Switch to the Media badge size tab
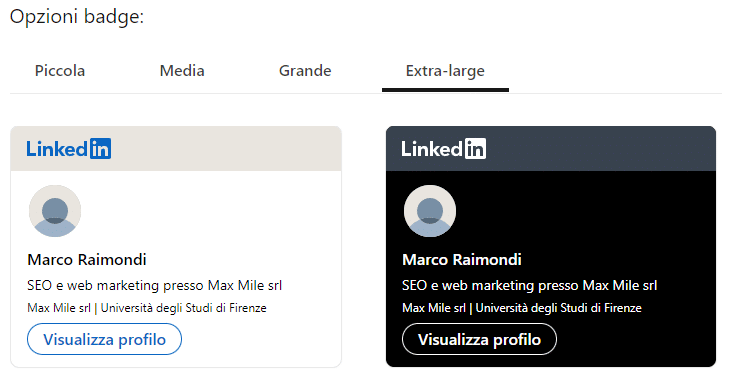Screen dimensions: 730x382 click(182, 71)
